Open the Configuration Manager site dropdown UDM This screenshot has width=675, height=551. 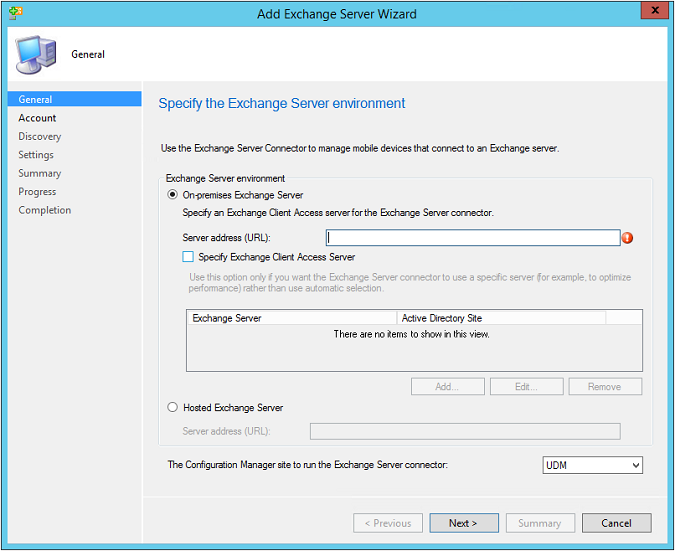tap(592, 465)
